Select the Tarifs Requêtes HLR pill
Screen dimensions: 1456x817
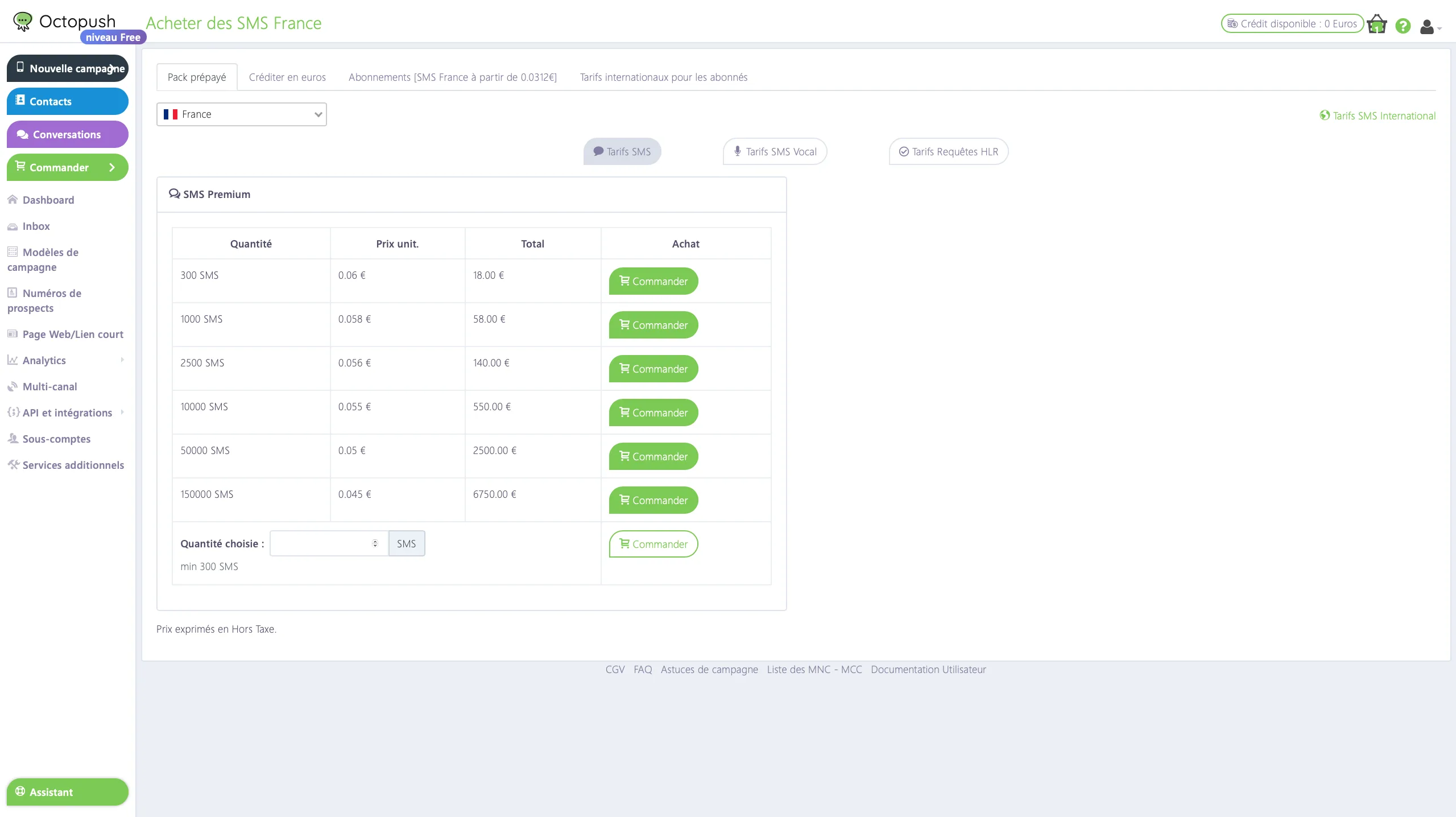tap(949, 151)
